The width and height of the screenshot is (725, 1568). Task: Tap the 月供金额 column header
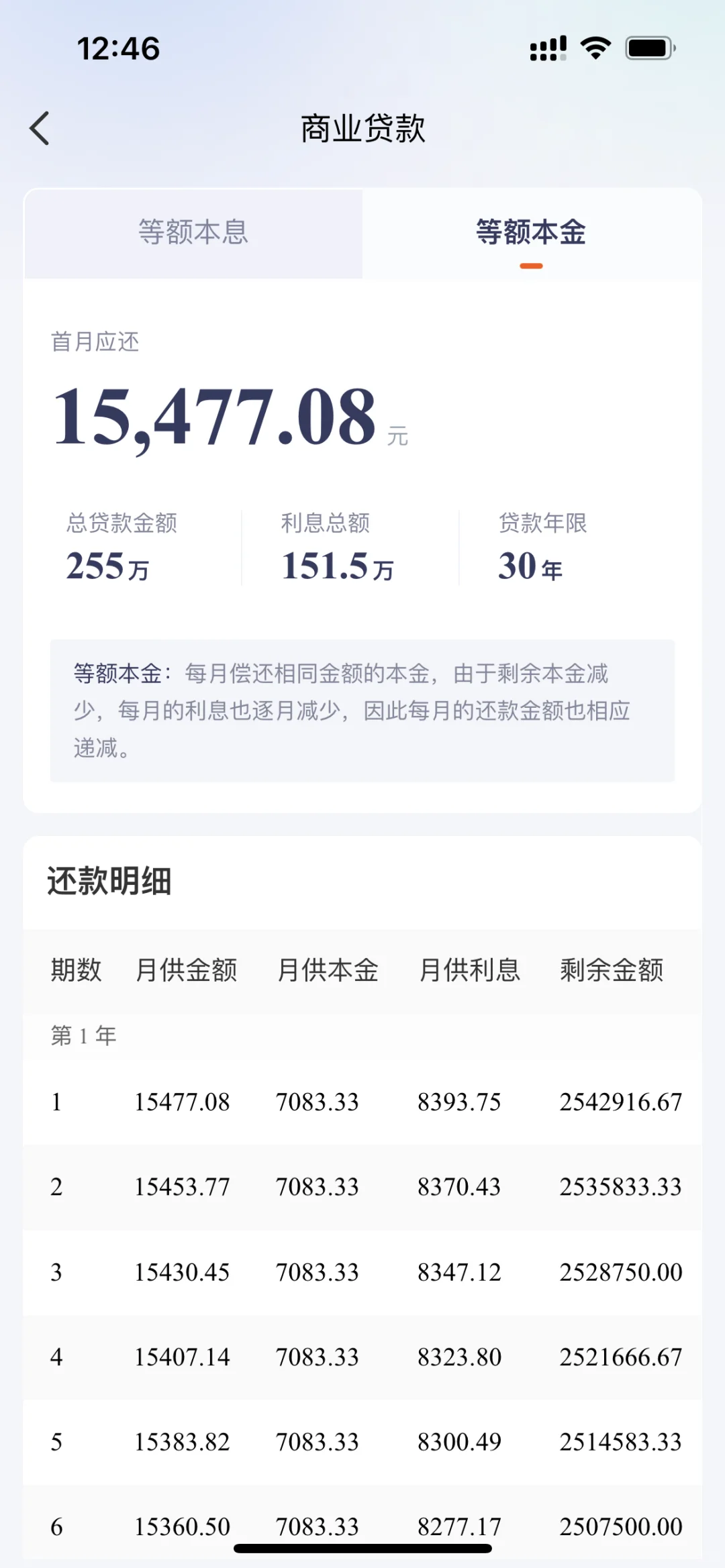click(x=186, y=970)
